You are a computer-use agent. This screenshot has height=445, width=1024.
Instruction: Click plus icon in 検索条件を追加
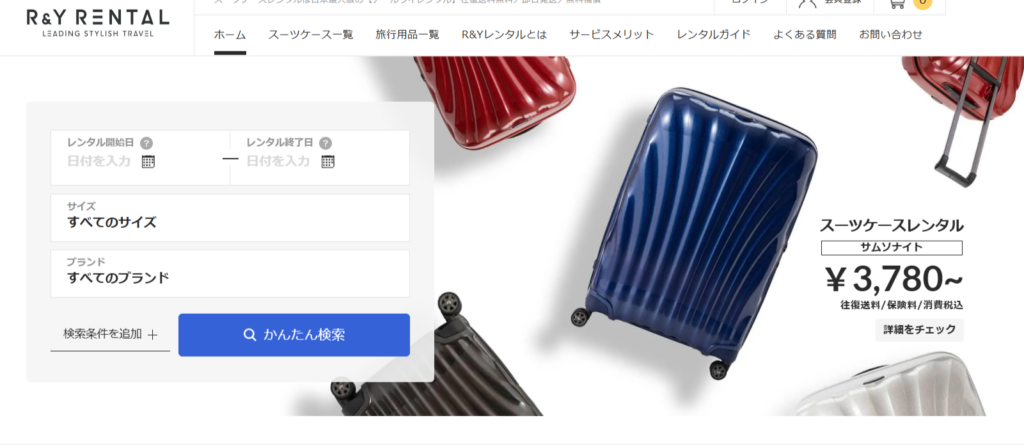pyautogui.click(x=153, y=335)
